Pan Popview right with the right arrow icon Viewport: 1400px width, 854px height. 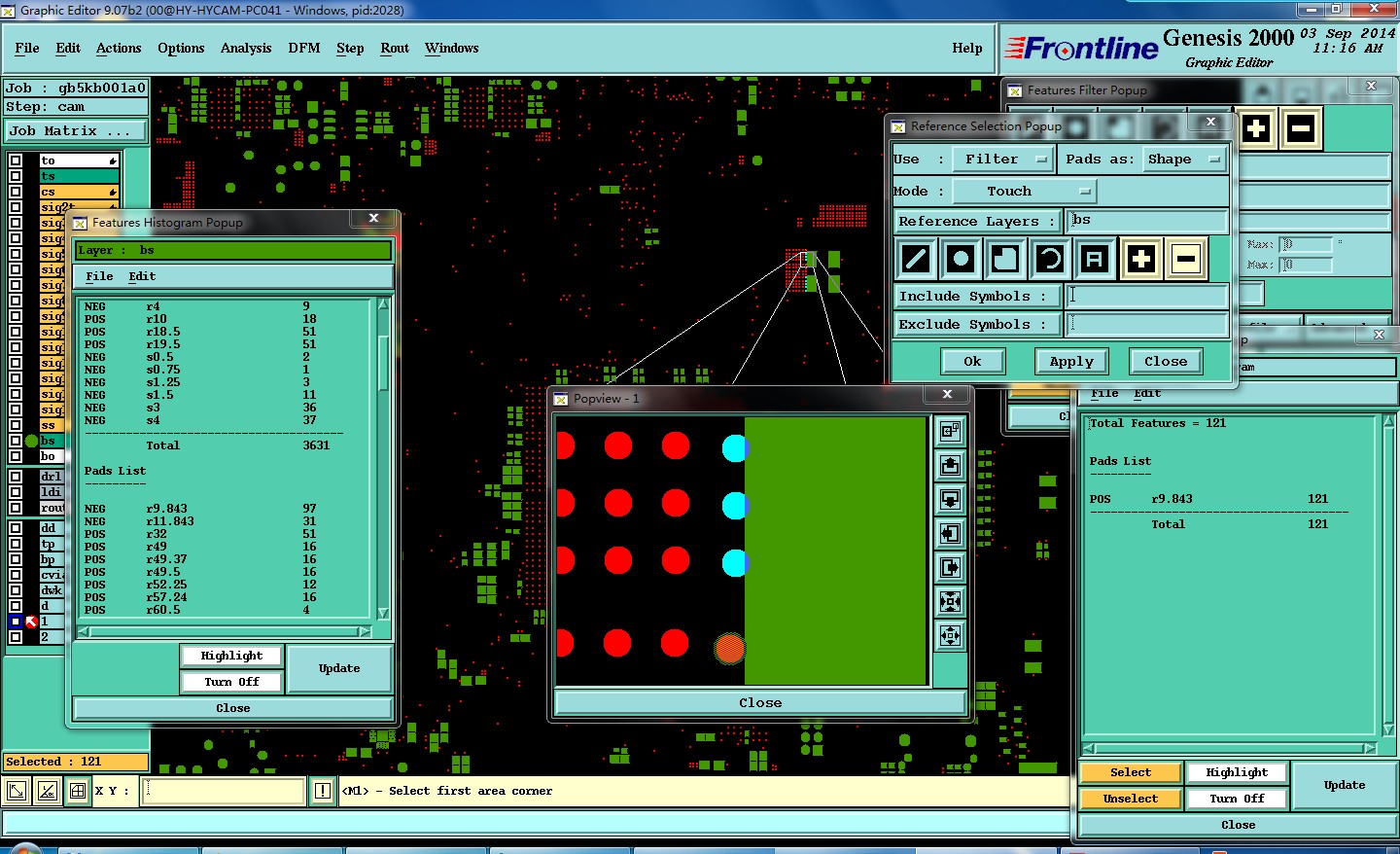(950, 567)
